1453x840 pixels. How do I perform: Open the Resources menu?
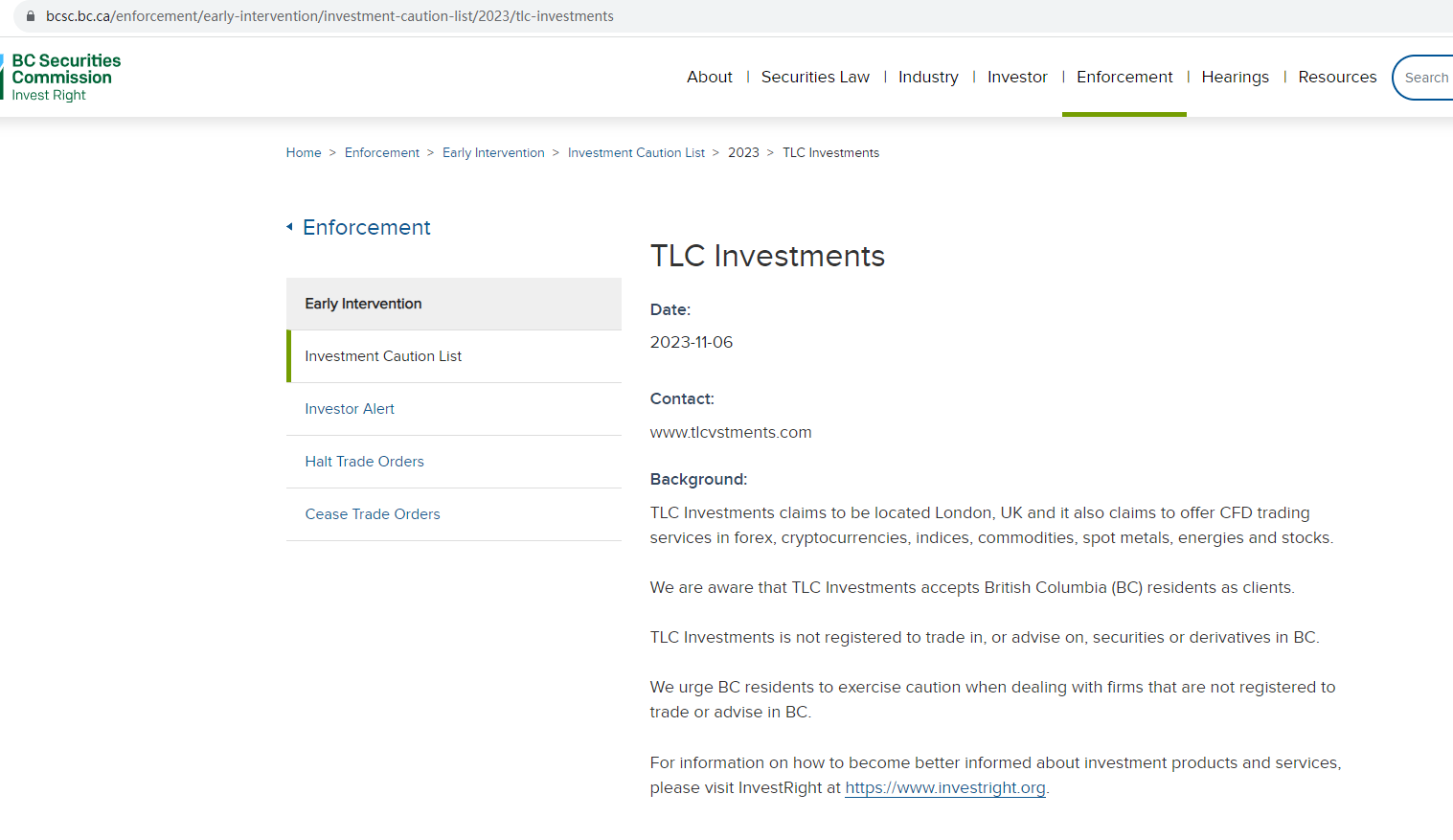pos(1337,77)
